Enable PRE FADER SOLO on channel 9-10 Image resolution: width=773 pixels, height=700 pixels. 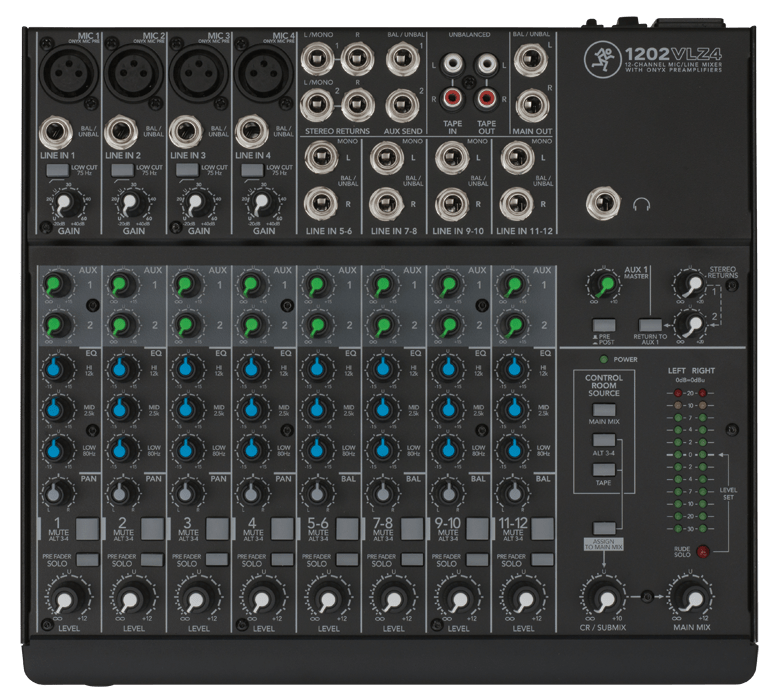477,559
